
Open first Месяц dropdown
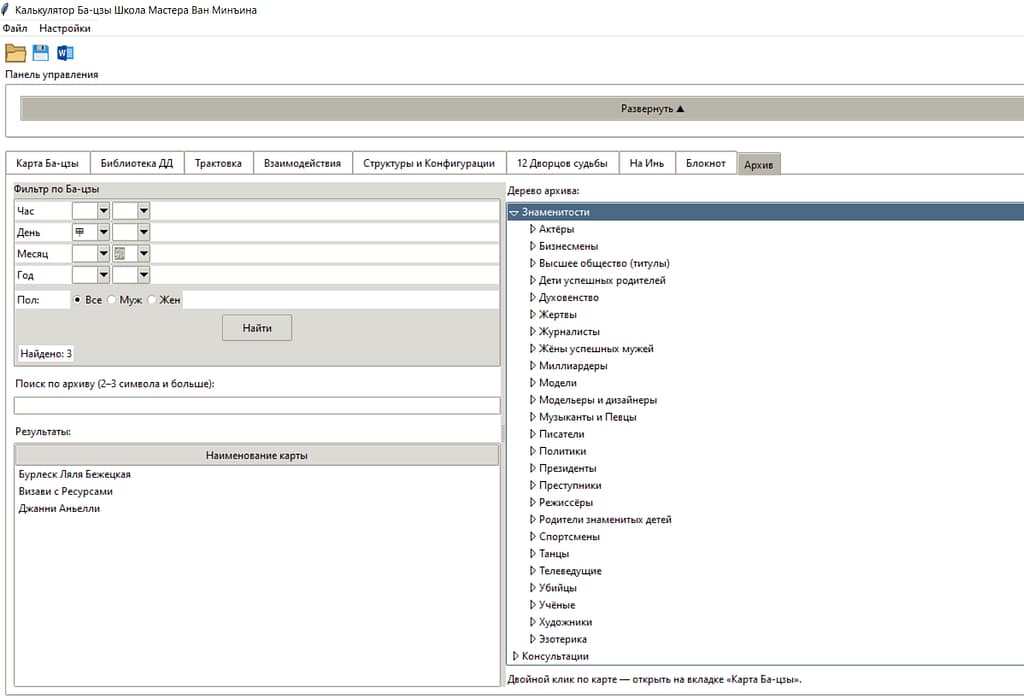(103, 253)
